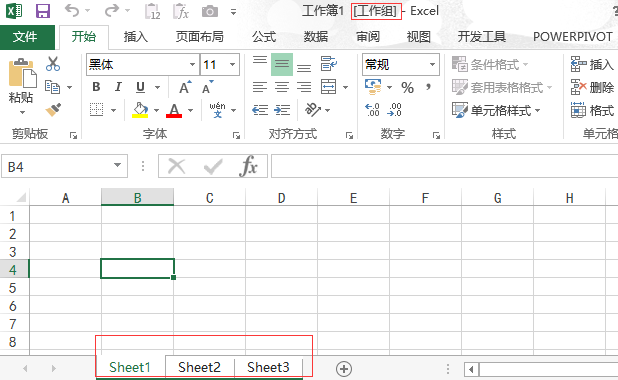The image size is (618, 380).
Task: Increase font size with large A
Action: pyautogui.click(x=185, y=87)
